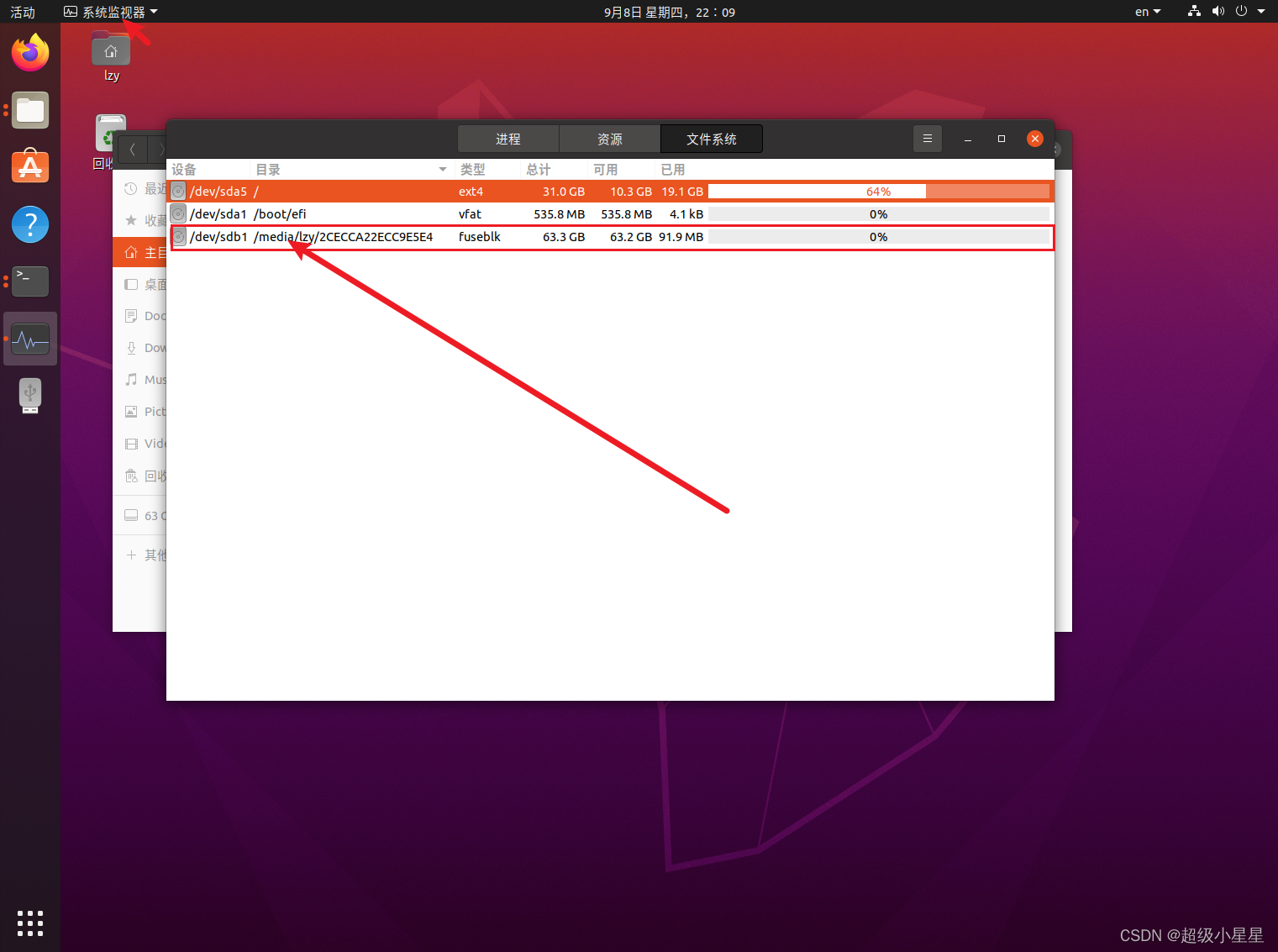Sort by 设备 column header
Image resolution: width=1278 pixels, height=952 pixels.
point(208,170)
